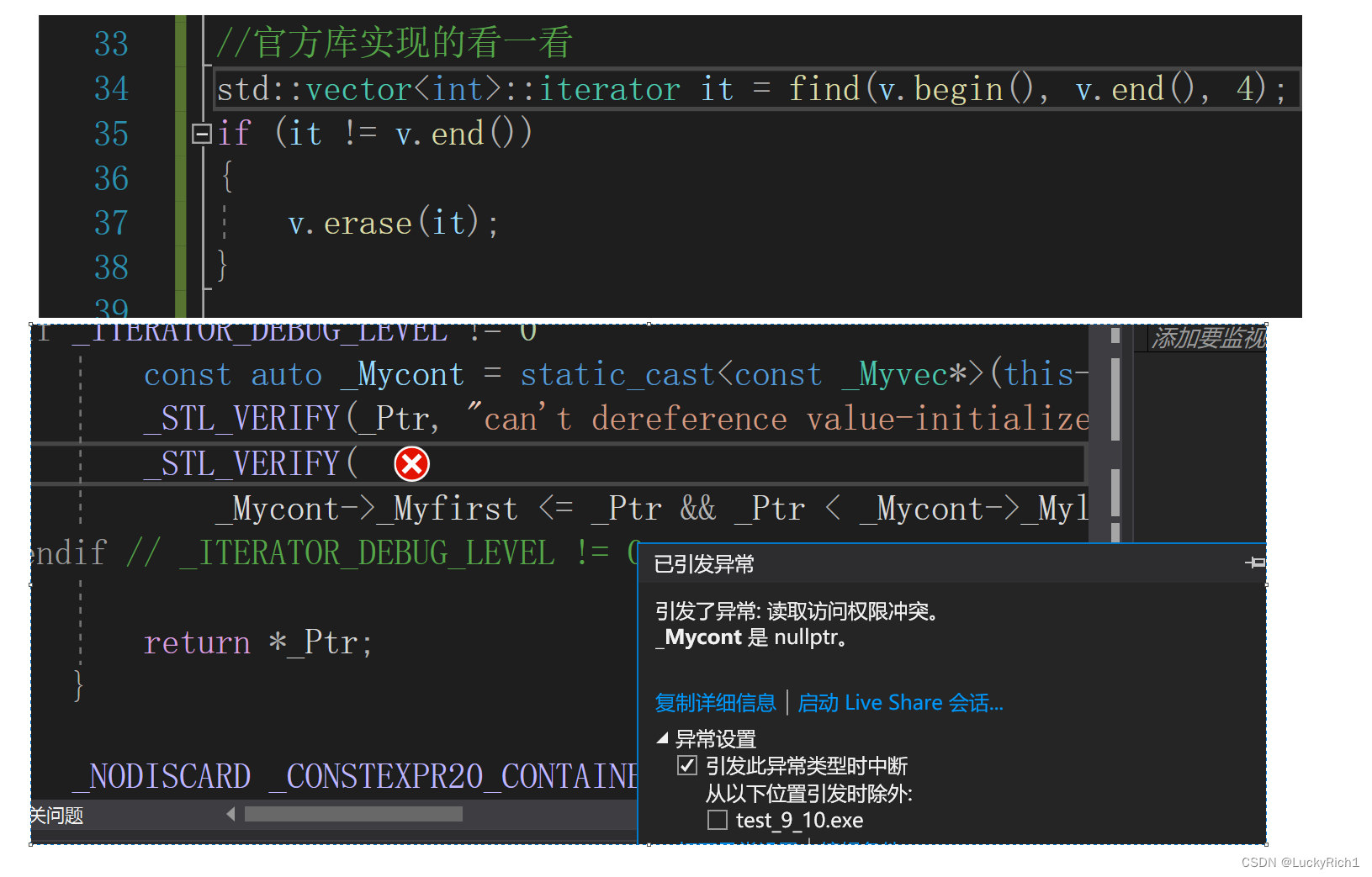Click the v.erase(it); statement
The image size is (1372, 877).
pyautogui.click(x=393, y=224)
